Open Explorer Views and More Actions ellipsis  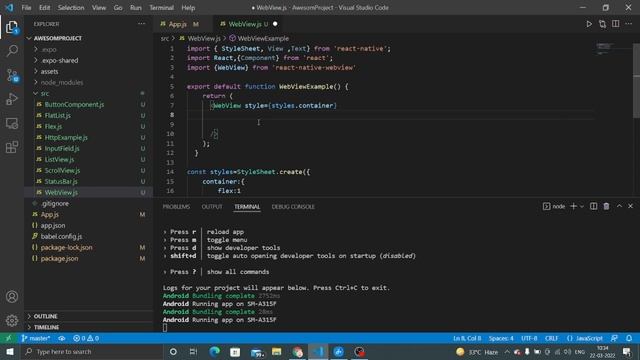coord(141,24)
